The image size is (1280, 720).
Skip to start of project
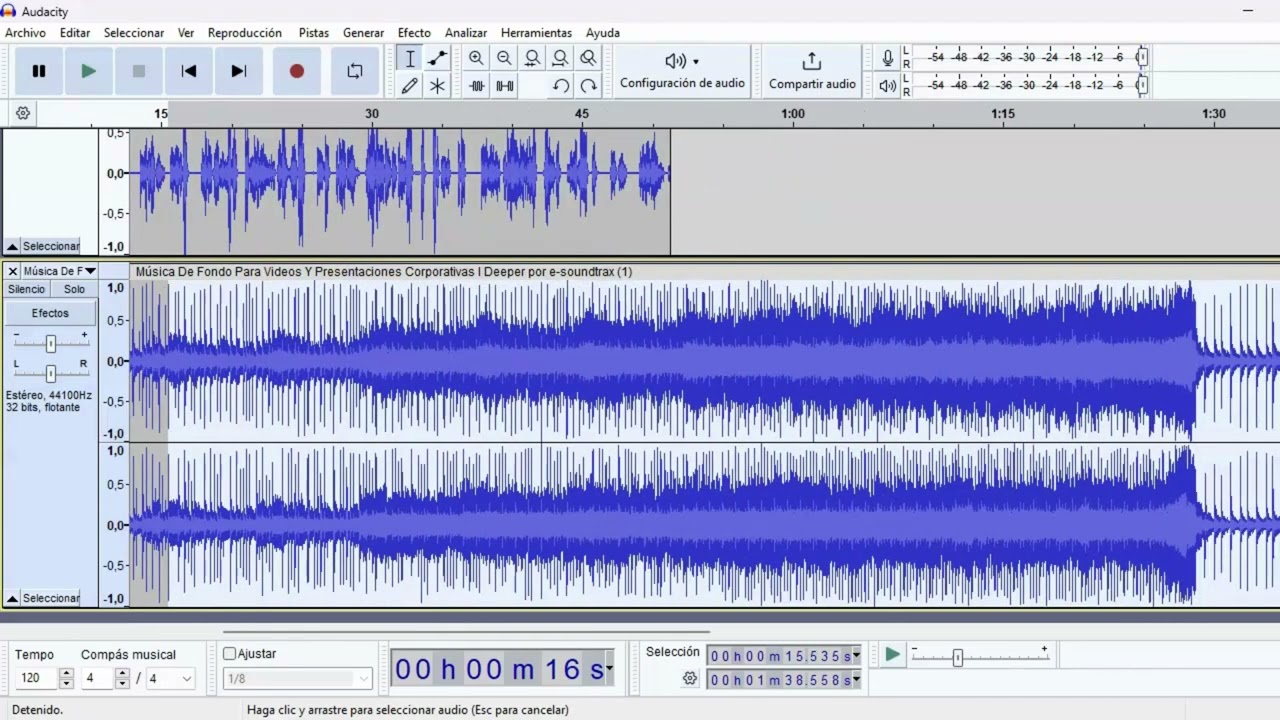click(188, 71)
